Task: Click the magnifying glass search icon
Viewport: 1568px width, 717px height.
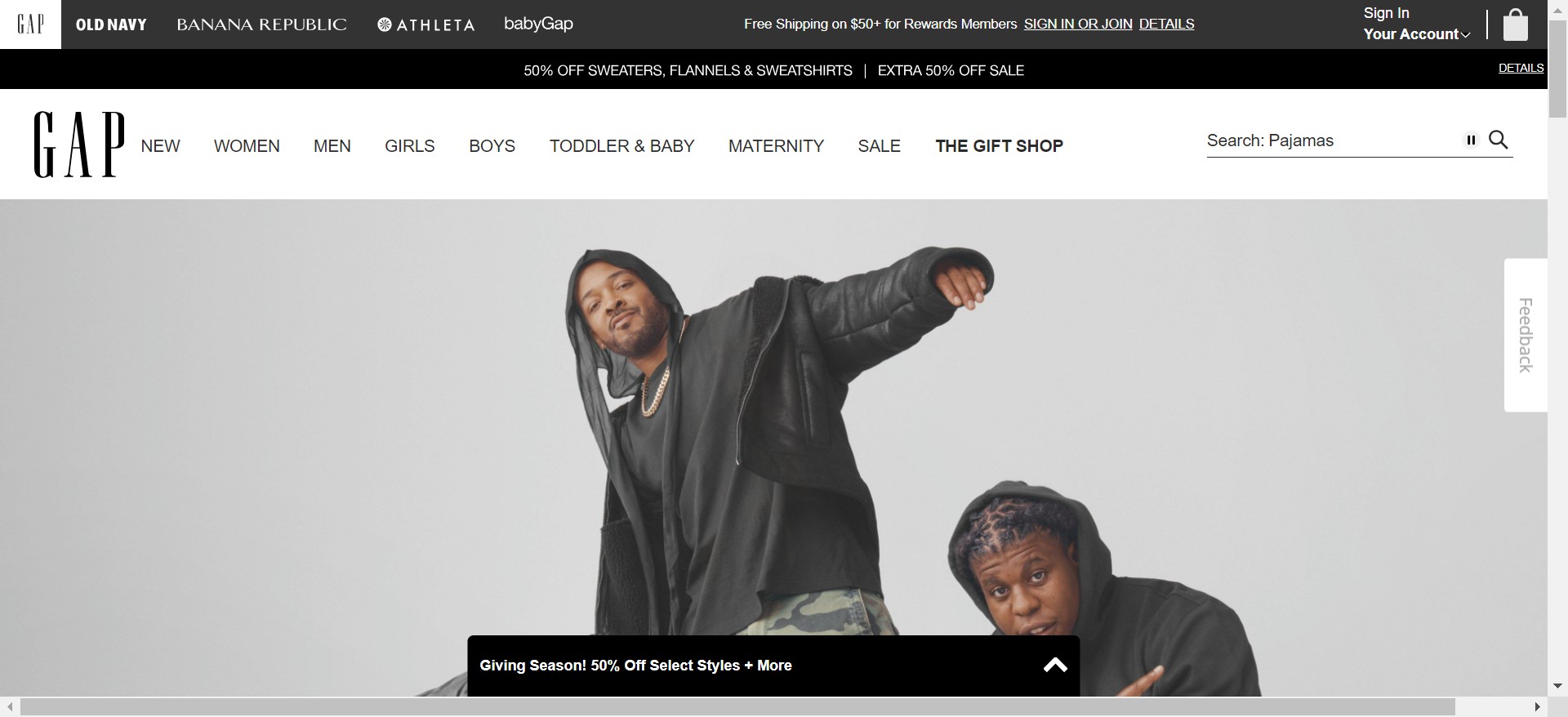Action: point(1499,140)
